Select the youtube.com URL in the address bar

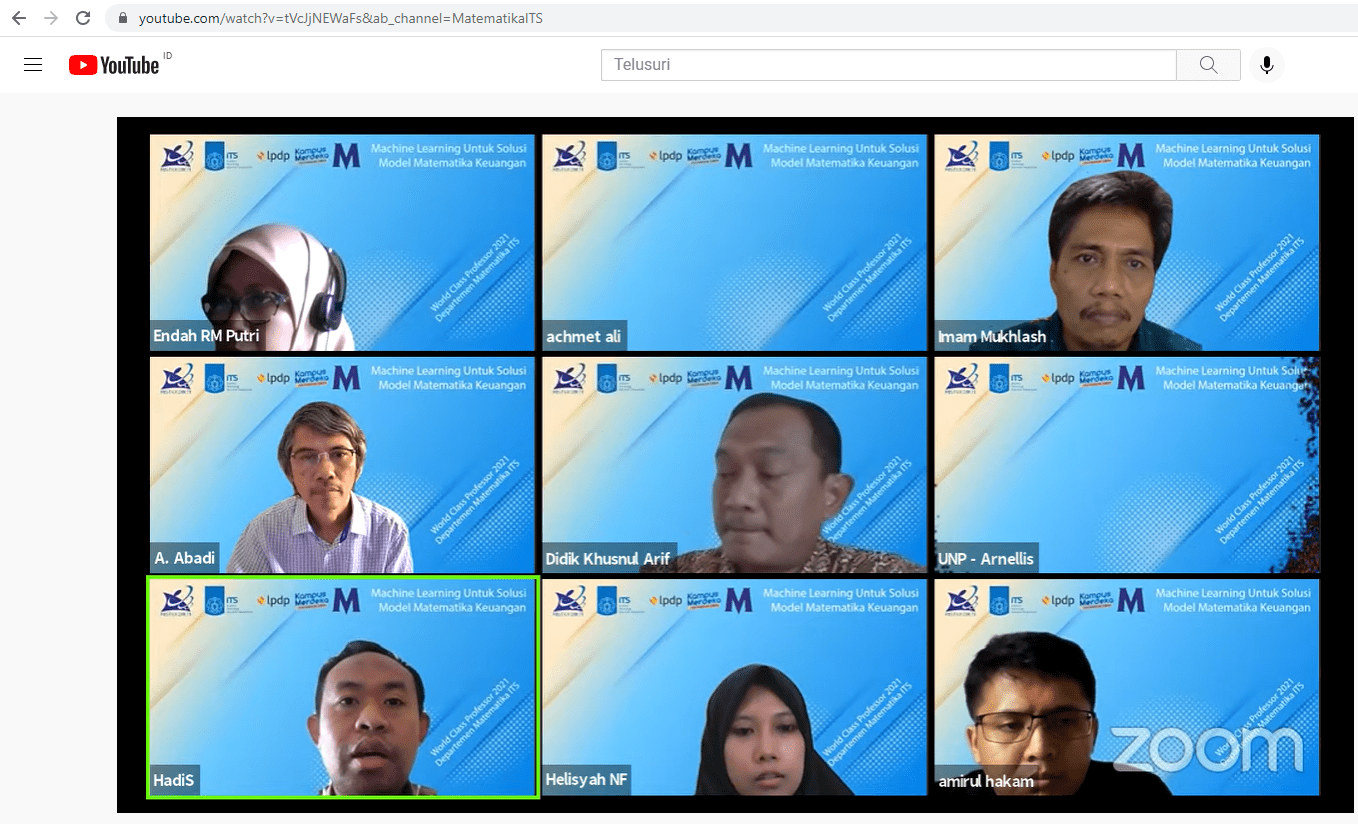(x=340, y=18)
